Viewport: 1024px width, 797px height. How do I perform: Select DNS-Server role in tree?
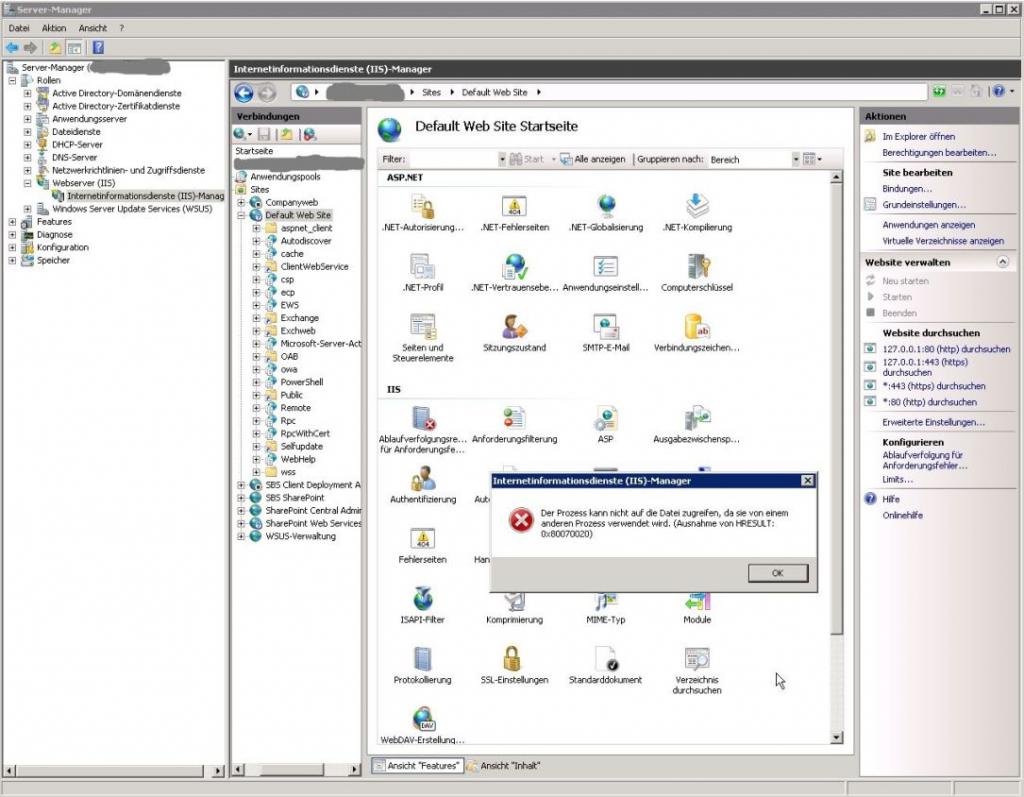(74, 157)
